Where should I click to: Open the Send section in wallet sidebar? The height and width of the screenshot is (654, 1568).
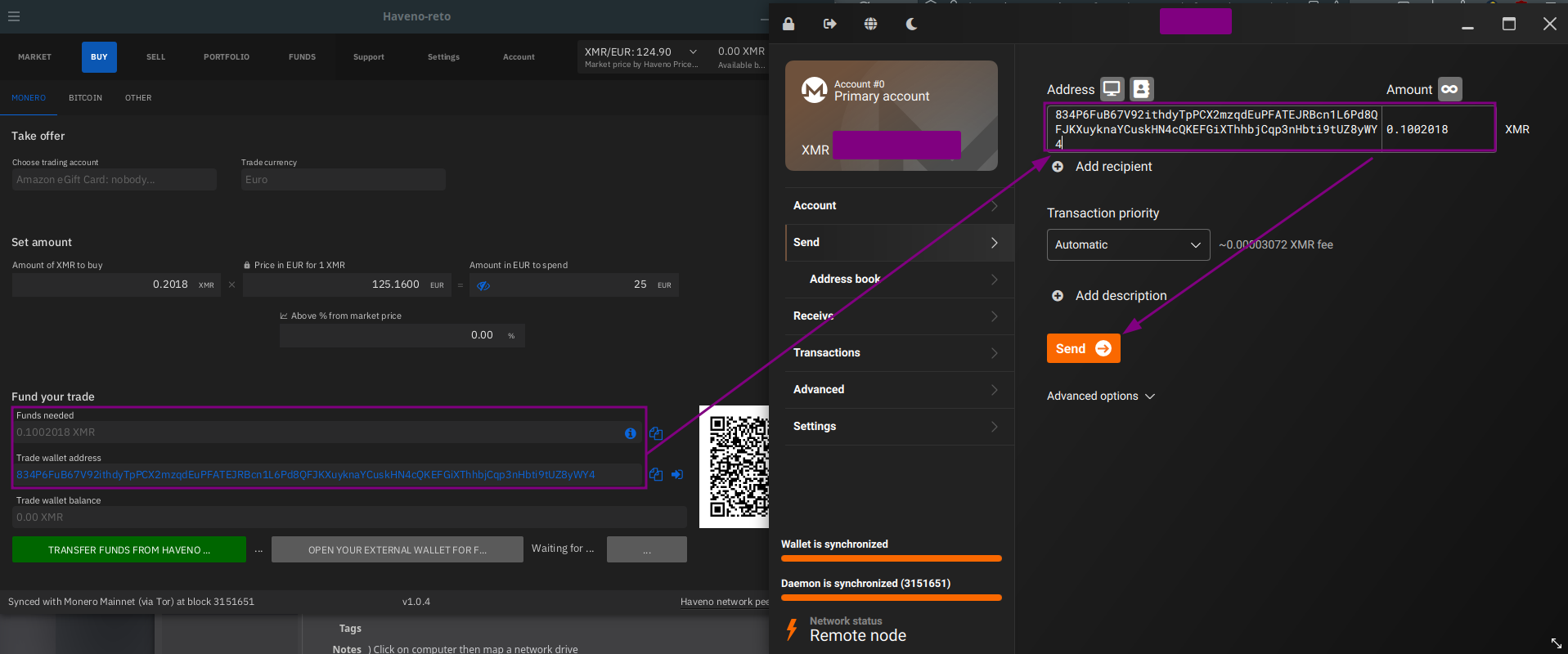click(900, 243)
